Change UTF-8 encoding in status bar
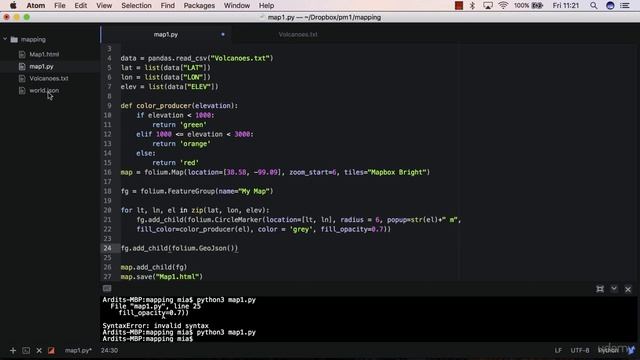This screenshot has height=360, width=640. tap(580, 351)
